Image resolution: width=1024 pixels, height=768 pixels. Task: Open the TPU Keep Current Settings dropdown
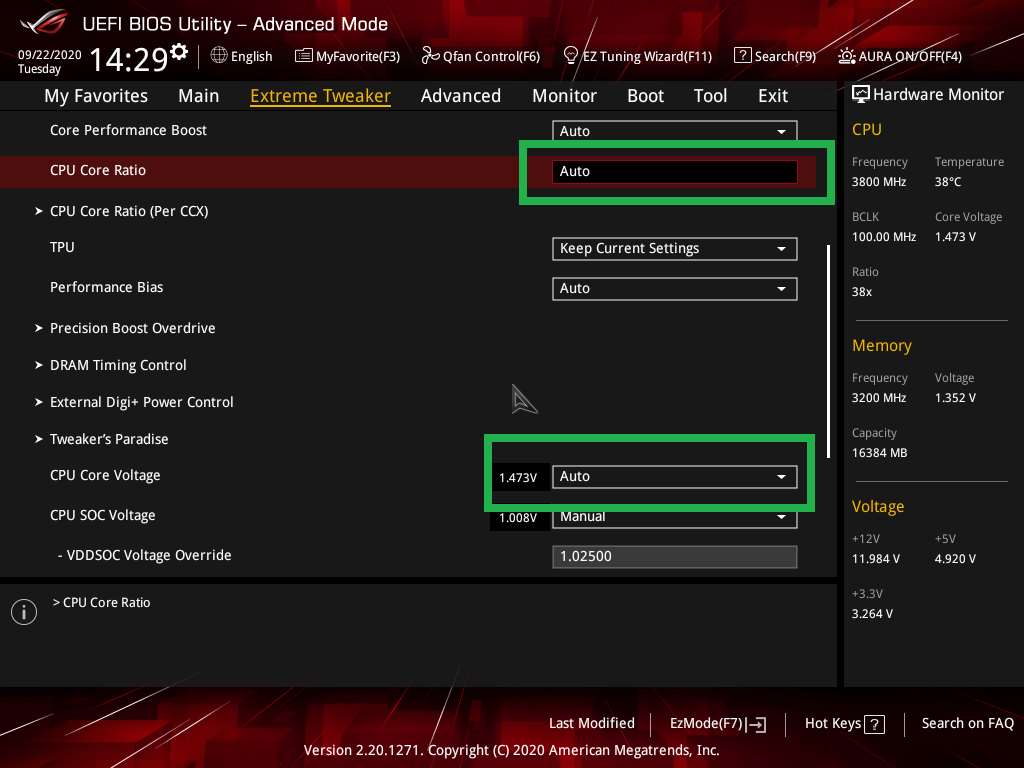(x=675, y=249)
